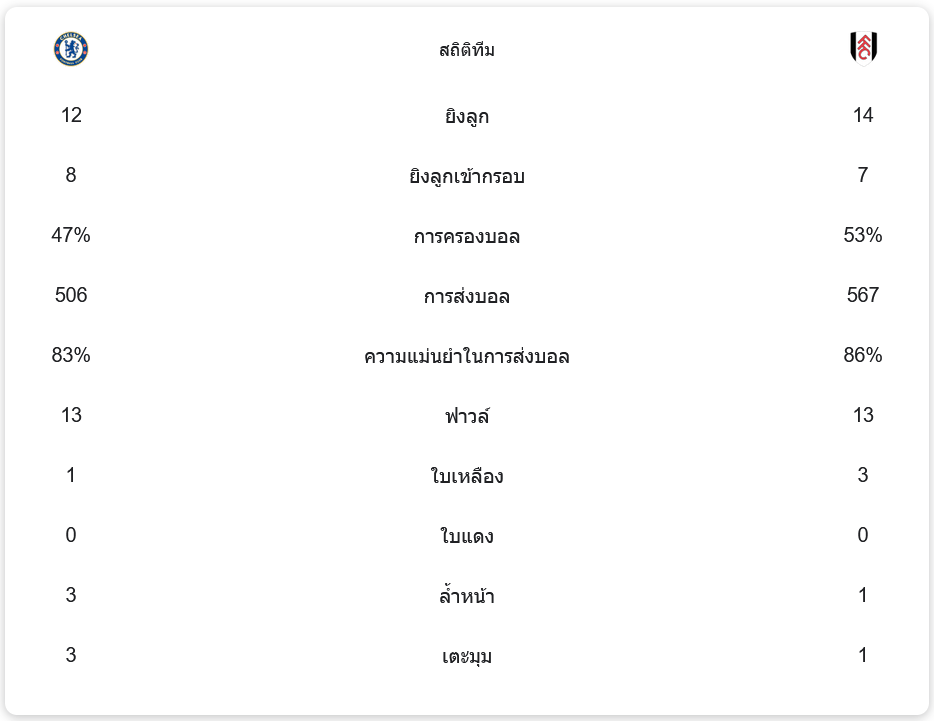Click Chelsea's 47% possession value
934x721 pixels.
pos(71,235)
